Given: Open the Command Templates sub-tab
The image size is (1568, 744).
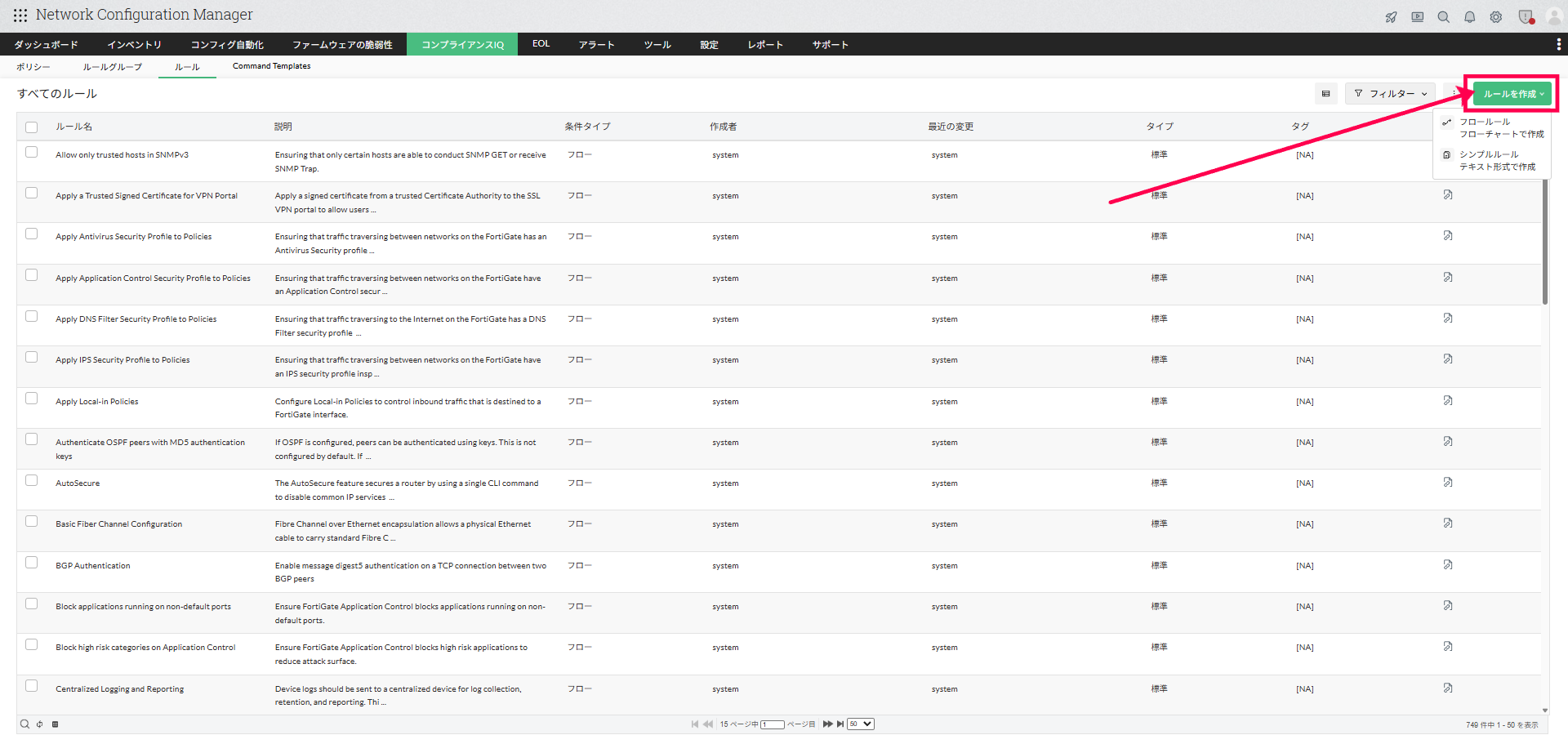Looking at the screenshot, I should (x=272, y=66).
